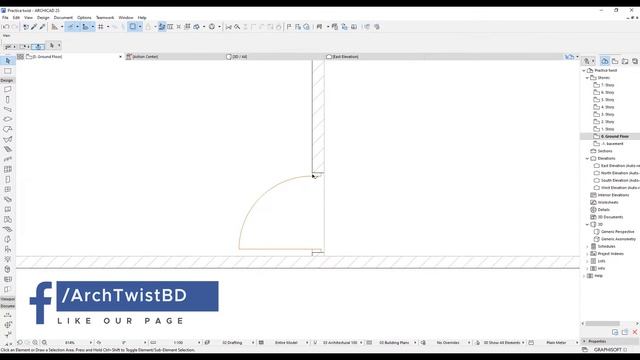The image size is (640, 360).
Task: Open the scale 1:100 dropdown in the status bar
Action: click(199, 343)
